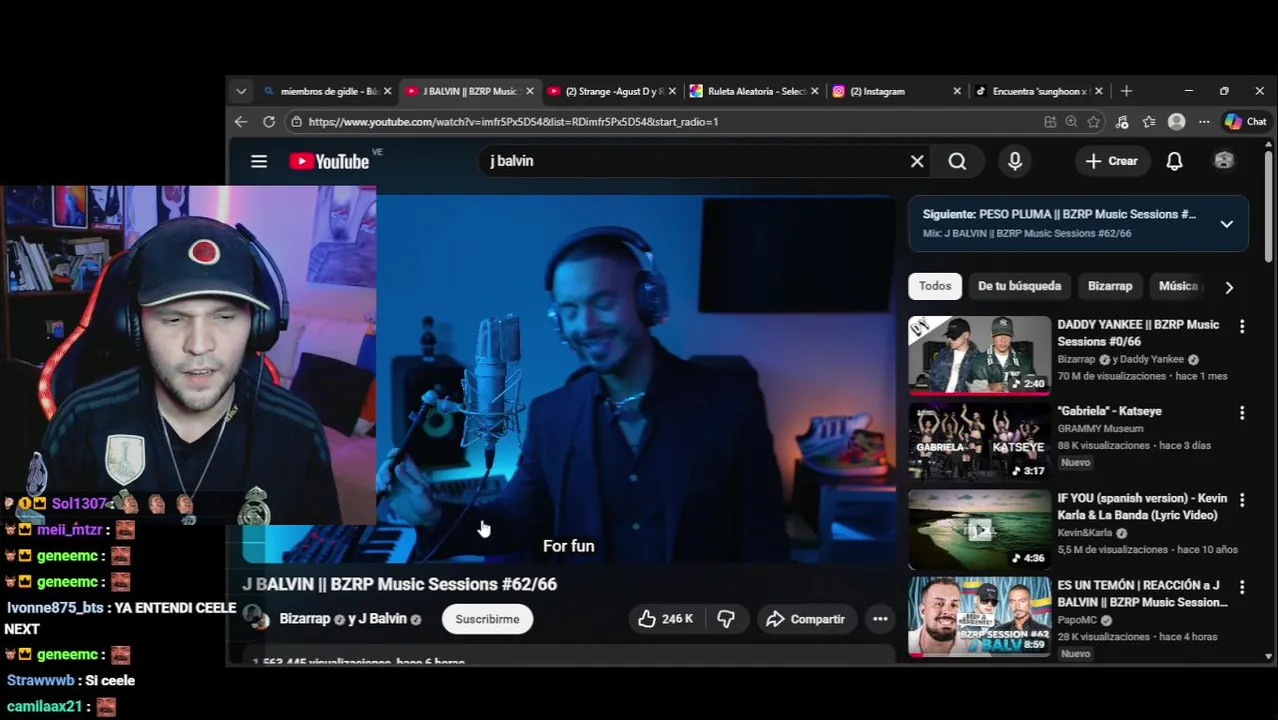
Task: Open the browser extensions icon
Action: click(1122, 122)
